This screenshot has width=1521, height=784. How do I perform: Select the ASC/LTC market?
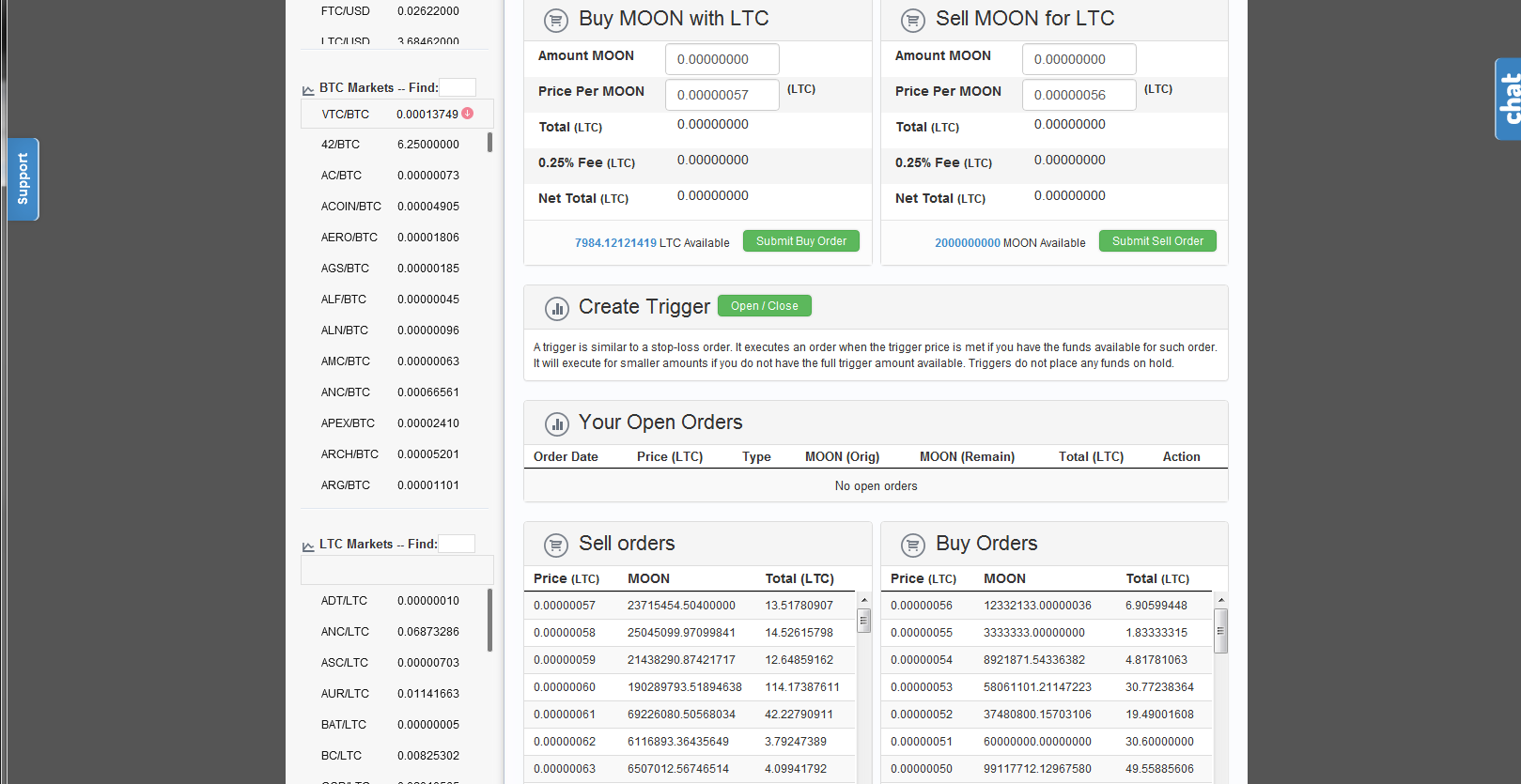pos(395,663)
